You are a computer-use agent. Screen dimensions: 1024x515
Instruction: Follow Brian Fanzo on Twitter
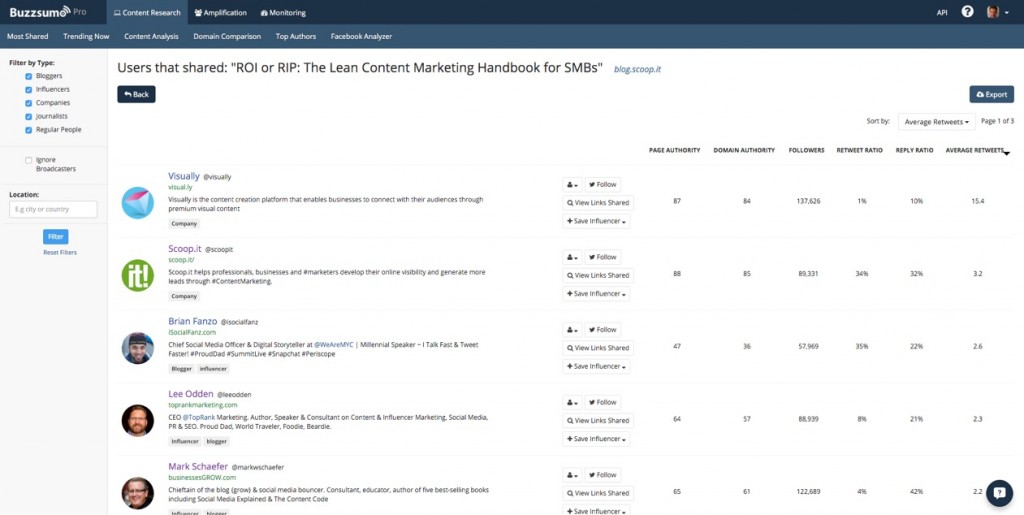(602, 330)
